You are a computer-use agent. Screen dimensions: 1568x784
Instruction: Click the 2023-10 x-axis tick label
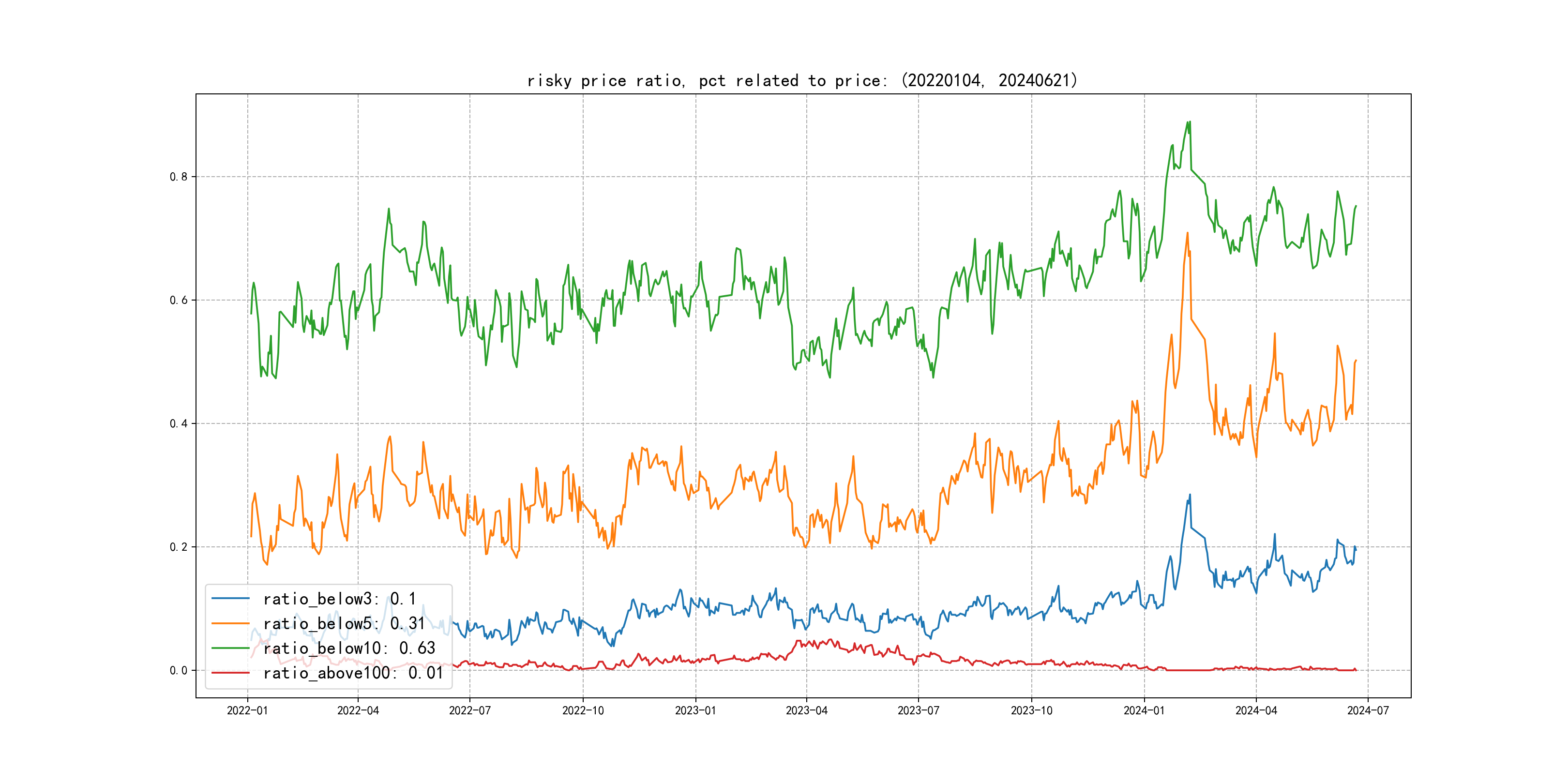[1031, 710]
